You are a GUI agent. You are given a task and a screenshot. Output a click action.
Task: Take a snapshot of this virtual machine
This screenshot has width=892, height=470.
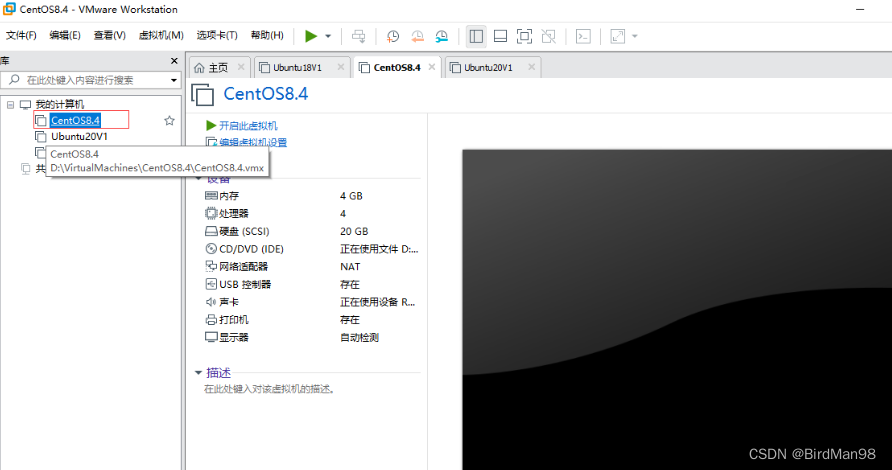pyautogui.click(x=393, y=36)
